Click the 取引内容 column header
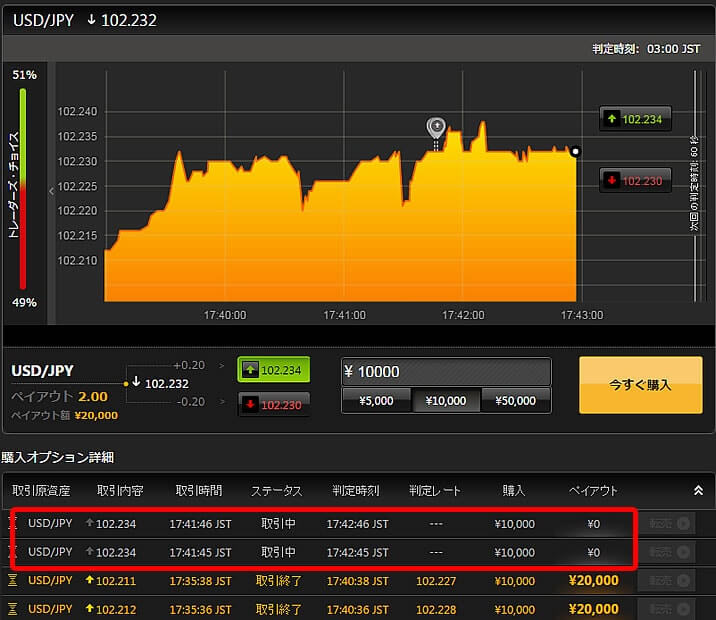This screenshot has height=620, width=716. 120,491
